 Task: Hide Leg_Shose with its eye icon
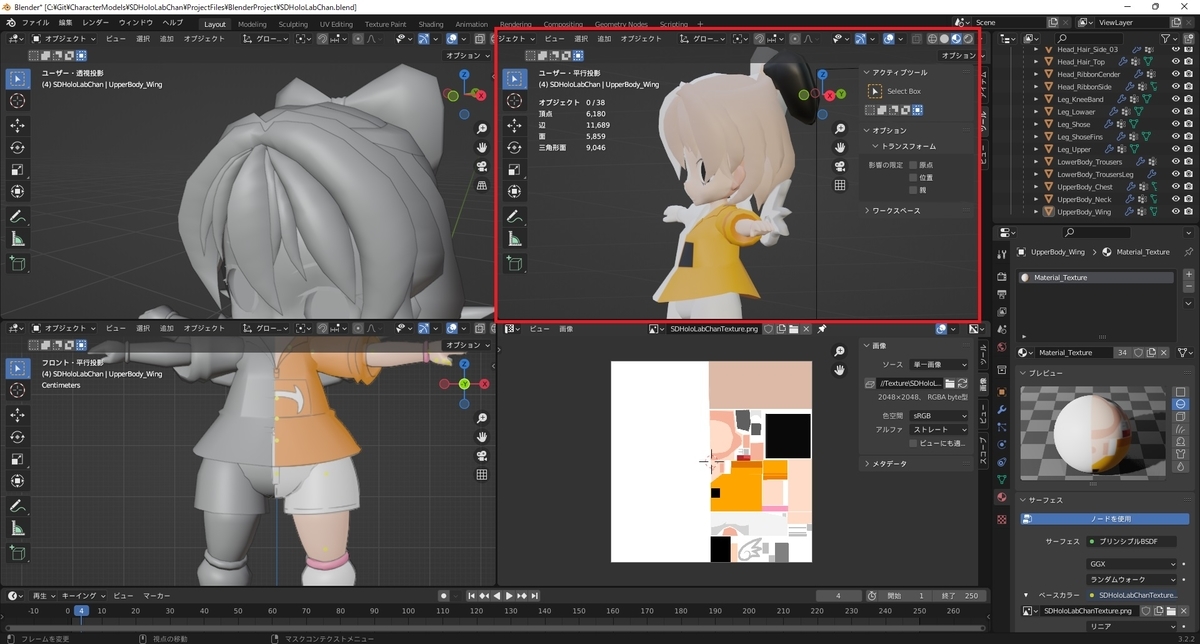click(1176, 124)
